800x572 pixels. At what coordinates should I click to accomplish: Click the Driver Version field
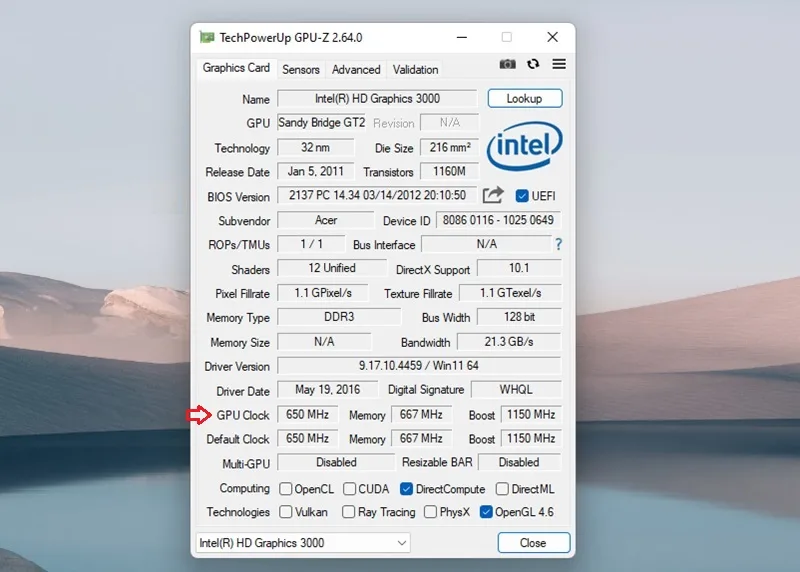419,366
